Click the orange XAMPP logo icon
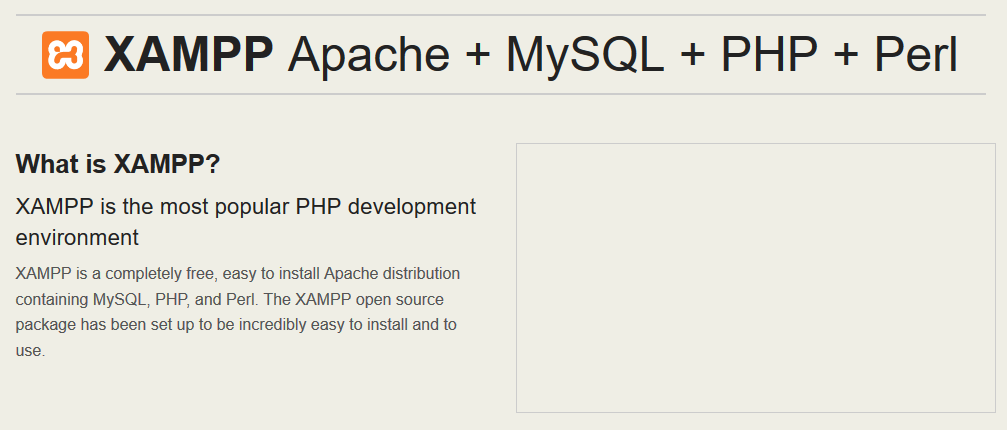This screenshot has width=1007, height=430. pyautogui.click(x=66, y=55)
